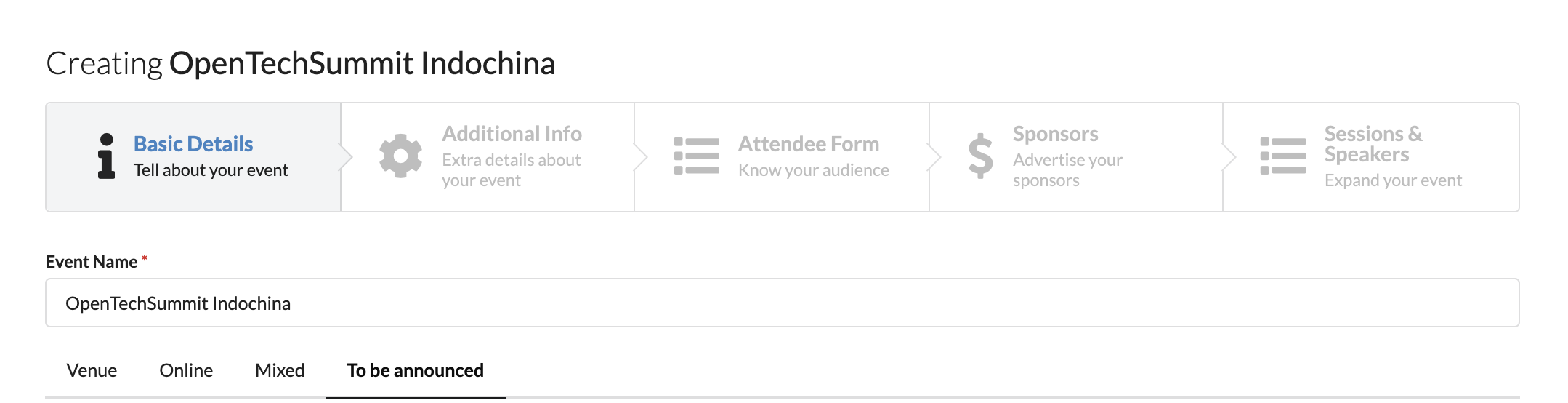Click 'Extra details about your event' text
The width and height of the screenshot is (1568, 403).
coord(512,170)
